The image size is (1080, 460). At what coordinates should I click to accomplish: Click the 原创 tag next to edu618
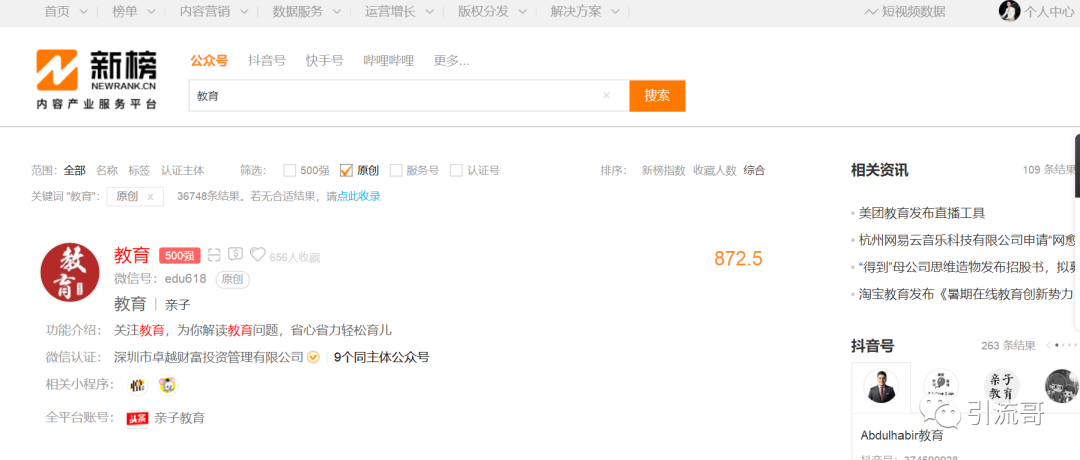[x=232, y=280]
